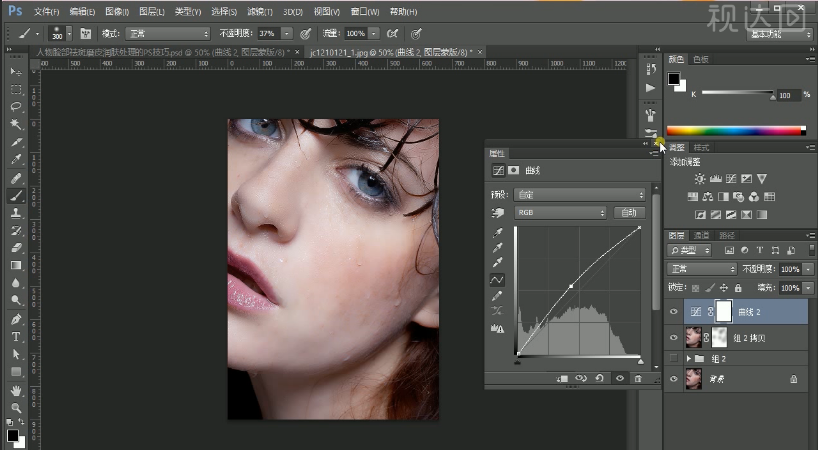Select the History Brush tool

[16, 230]
